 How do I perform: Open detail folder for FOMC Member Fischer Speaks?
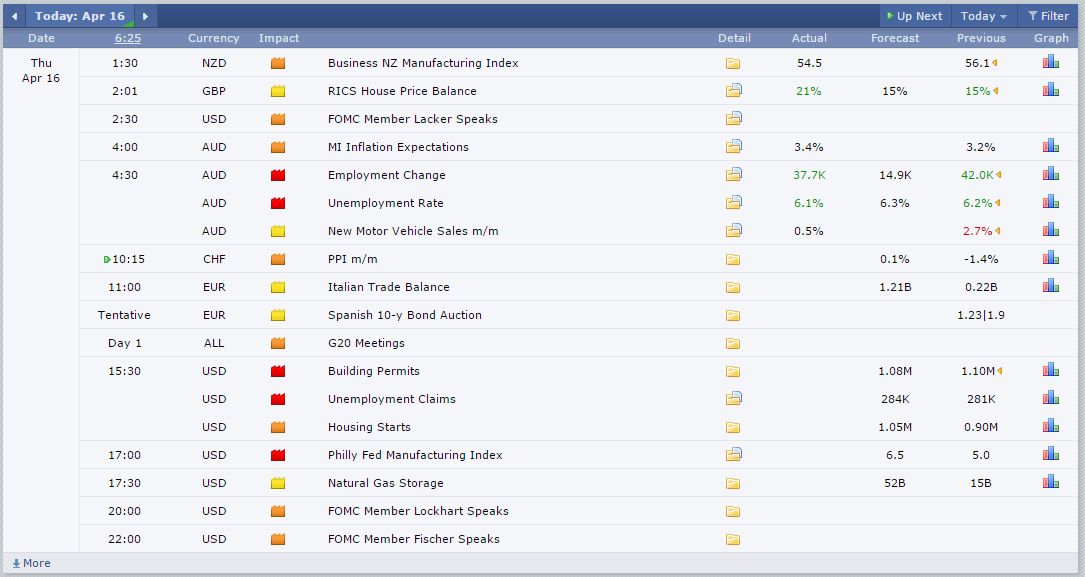coord(733,540)
